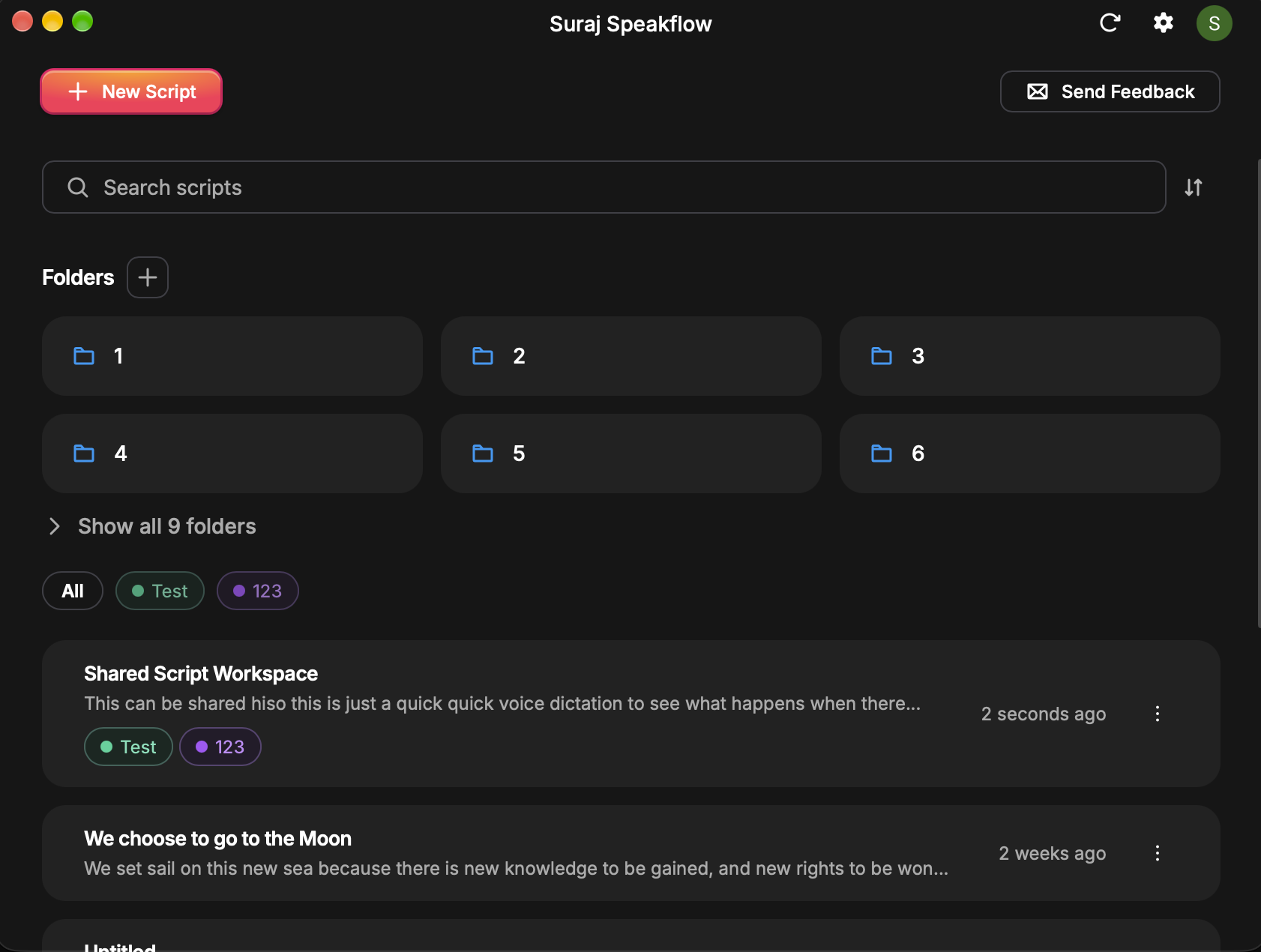Open settings via the gear icon

pos(1163,23)
